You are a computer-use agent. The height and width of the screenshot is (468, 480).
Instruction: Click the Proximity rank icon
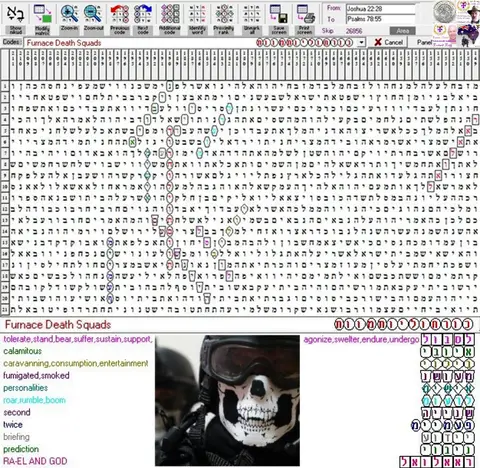pos(224,14)
